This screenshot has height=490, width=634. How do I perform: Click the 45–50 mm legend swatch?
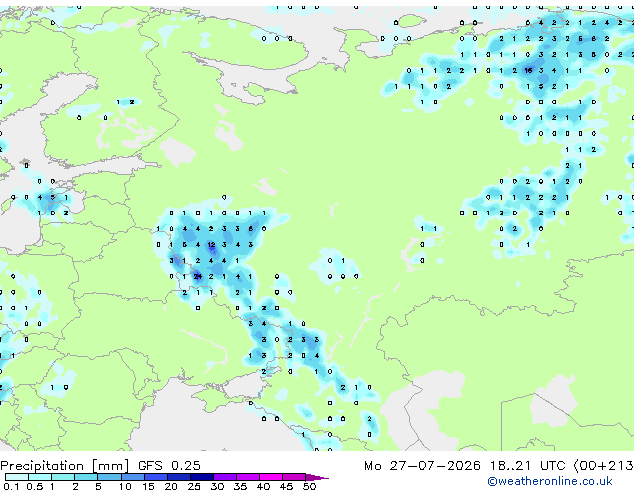pos(294,477)
